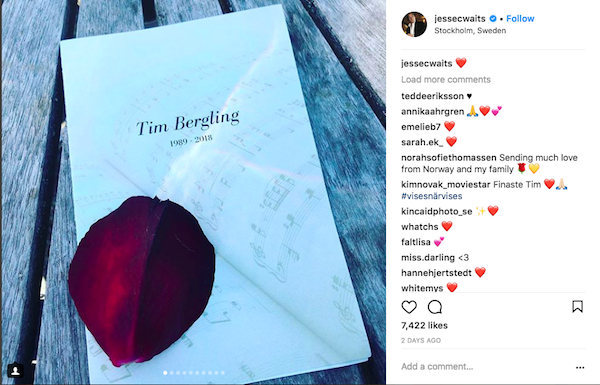Open norahsofiethomassen commenter profile

tap(449, 158)
